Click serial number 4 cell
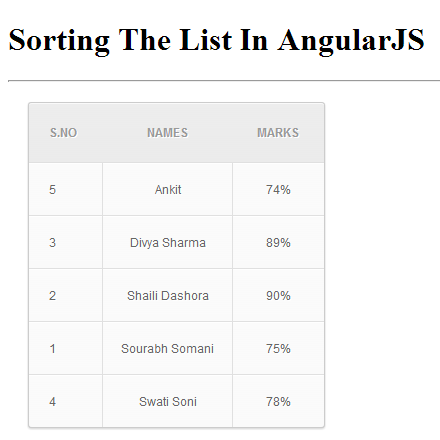 click(66, 401)
